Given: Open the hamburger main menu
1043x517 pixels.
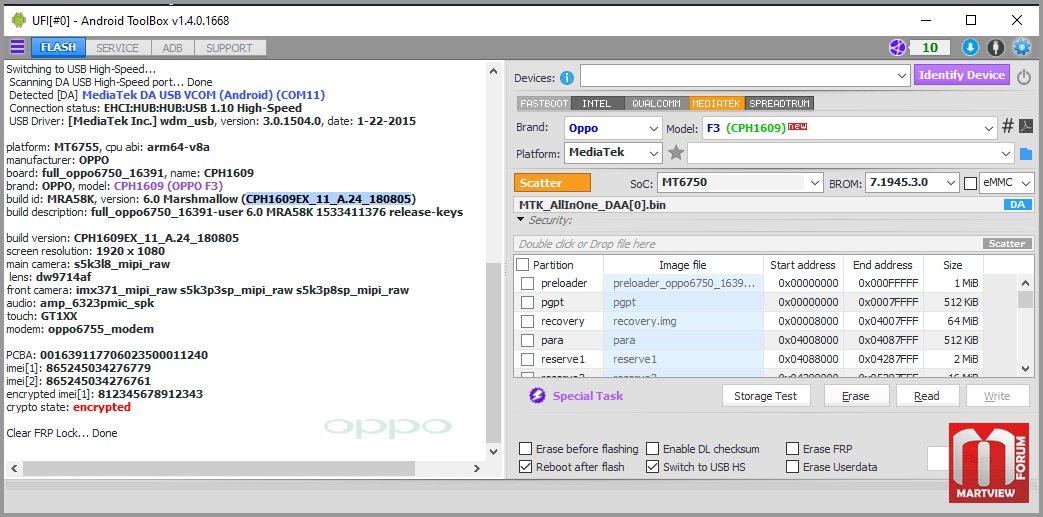Looking at the screenshot, I should point(17,47).
